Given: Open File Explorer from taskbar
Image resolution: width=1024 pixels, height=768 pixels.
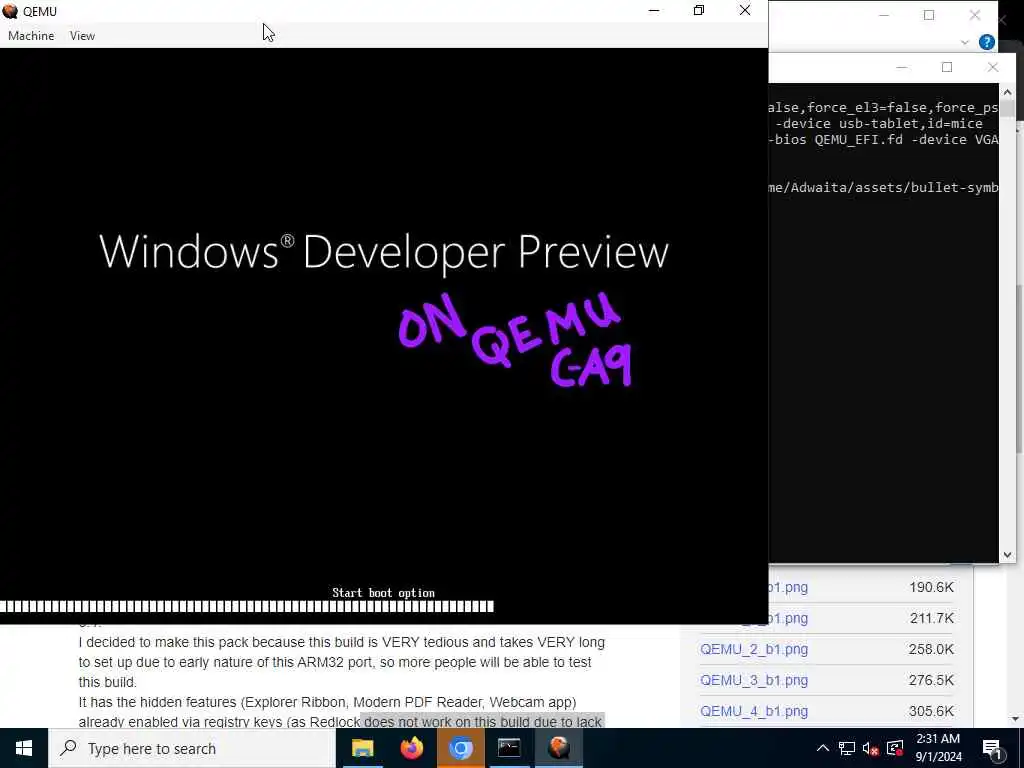Looking at the screenshot, I should pos(362,748).
